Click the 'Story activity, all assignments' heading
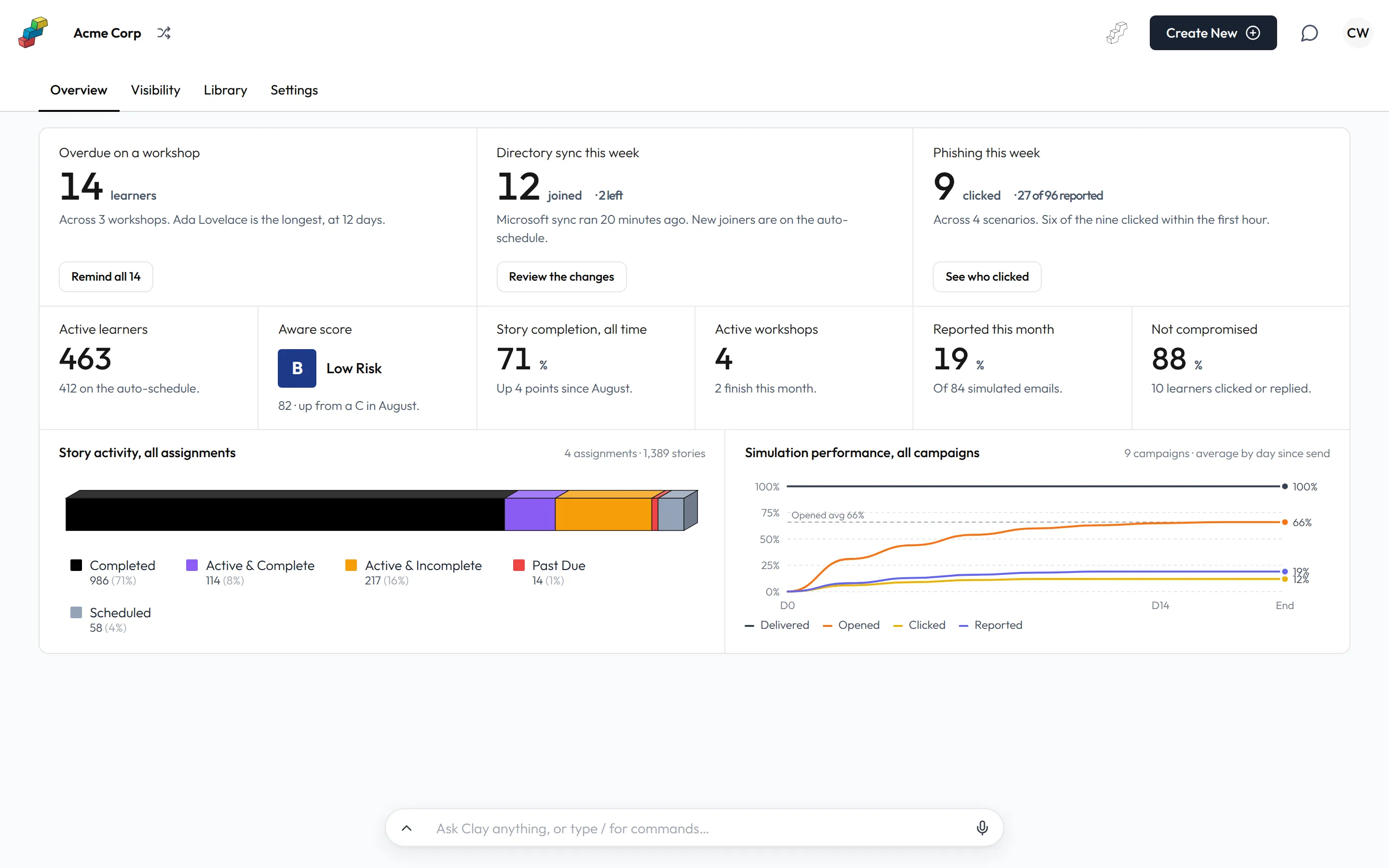 click(x=147, y=452)
